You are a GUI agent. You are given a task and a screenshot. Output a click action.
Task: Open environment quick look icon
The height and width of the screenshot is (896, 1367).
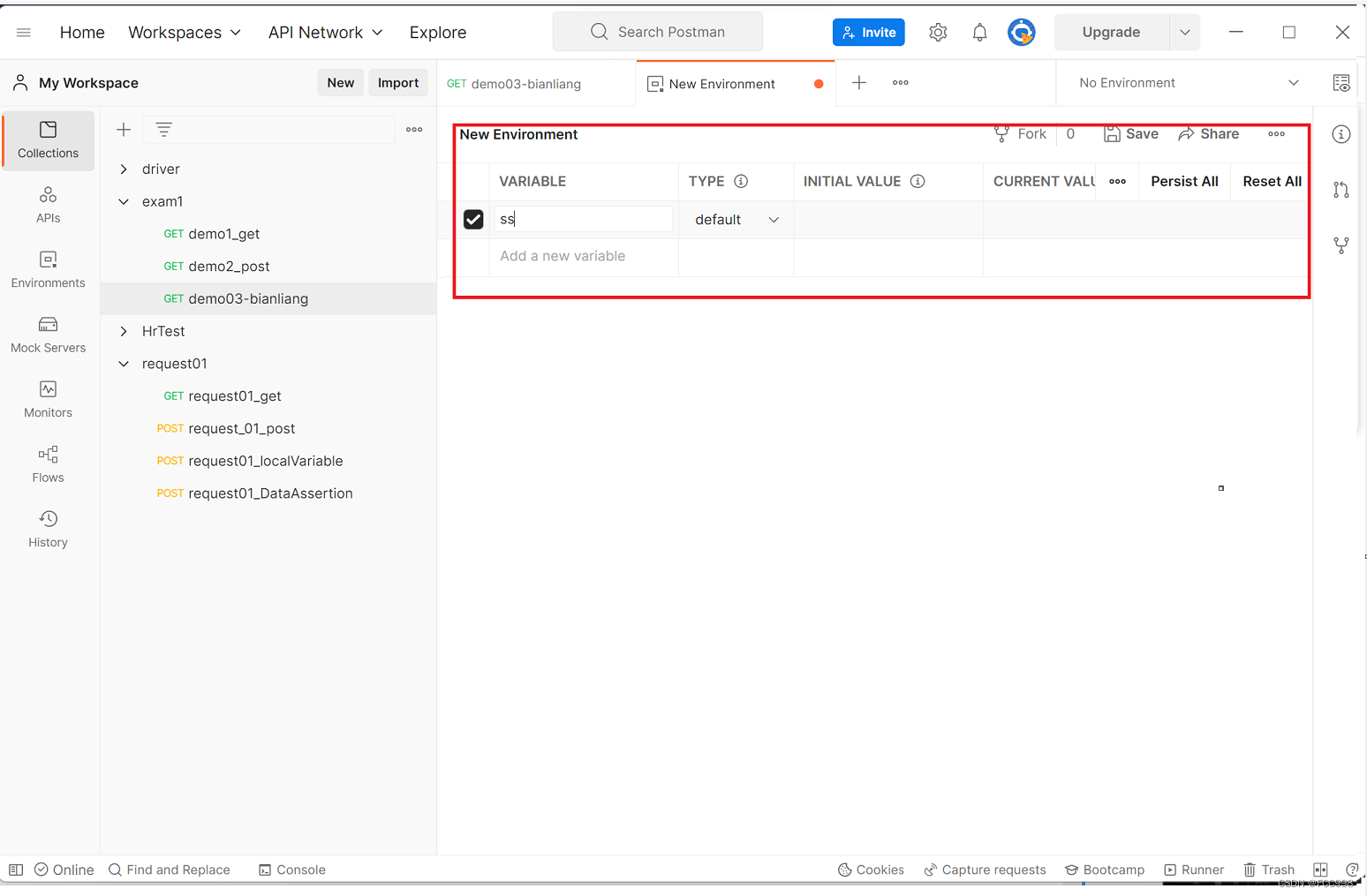pos(1341,83)
